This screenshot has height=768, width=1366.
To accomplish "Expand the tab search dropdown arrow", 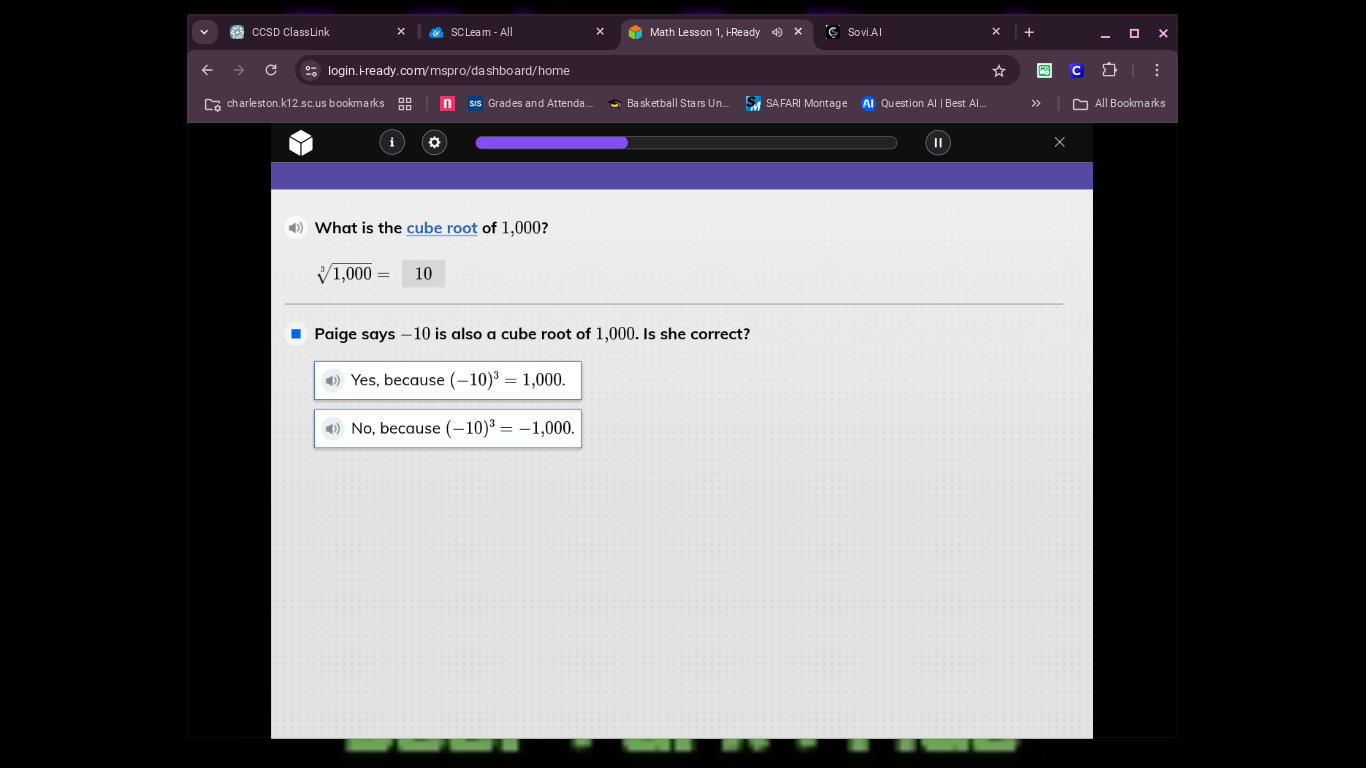I will [x=205, y=32].
